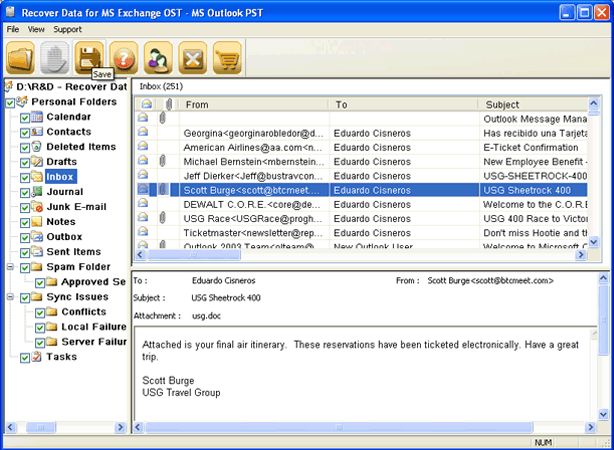Click the envelope icon column header
The height and width of the screenshot is (450, 614).
tap(146, 104)
